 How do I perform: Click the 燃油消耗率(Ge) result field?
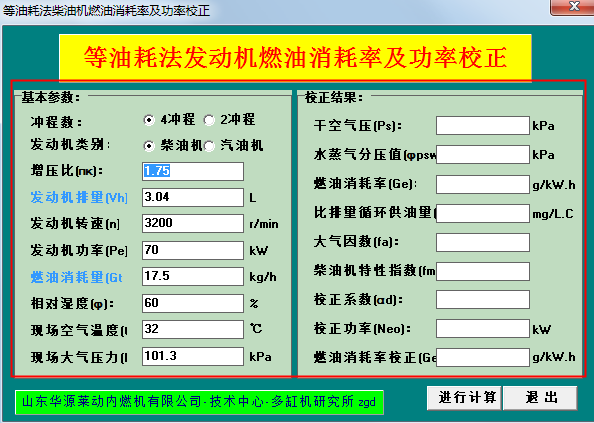click(483, 184)
